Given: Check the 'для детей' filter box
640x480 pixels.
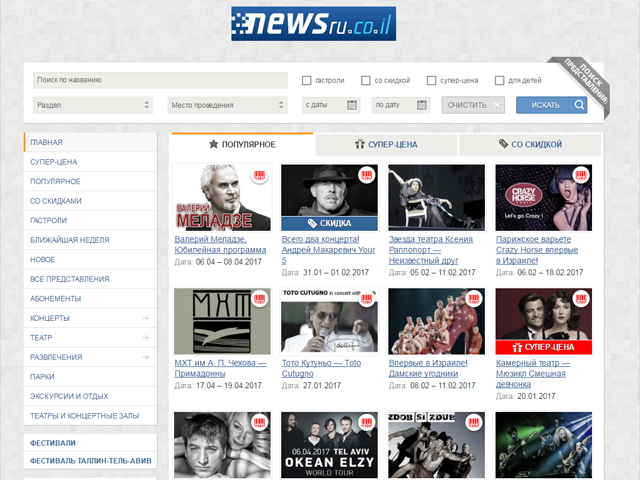Looking at the screenshot, I should click(499, 80).
